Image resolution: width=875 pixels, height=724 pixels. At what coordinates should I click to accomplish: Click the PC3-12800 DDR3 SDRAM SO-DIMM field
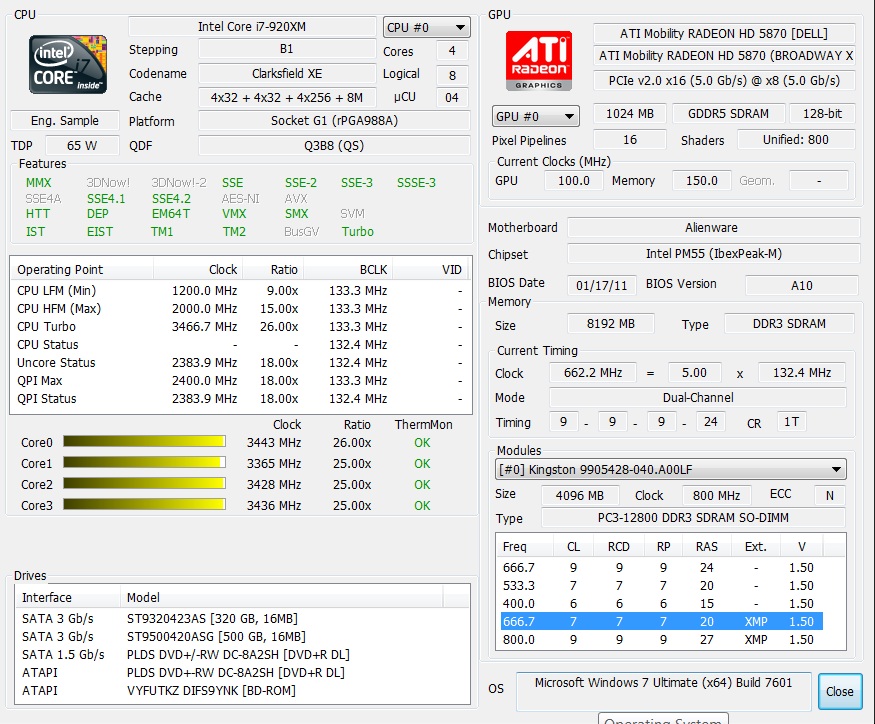pyautogui.click(x=693, y=517)
